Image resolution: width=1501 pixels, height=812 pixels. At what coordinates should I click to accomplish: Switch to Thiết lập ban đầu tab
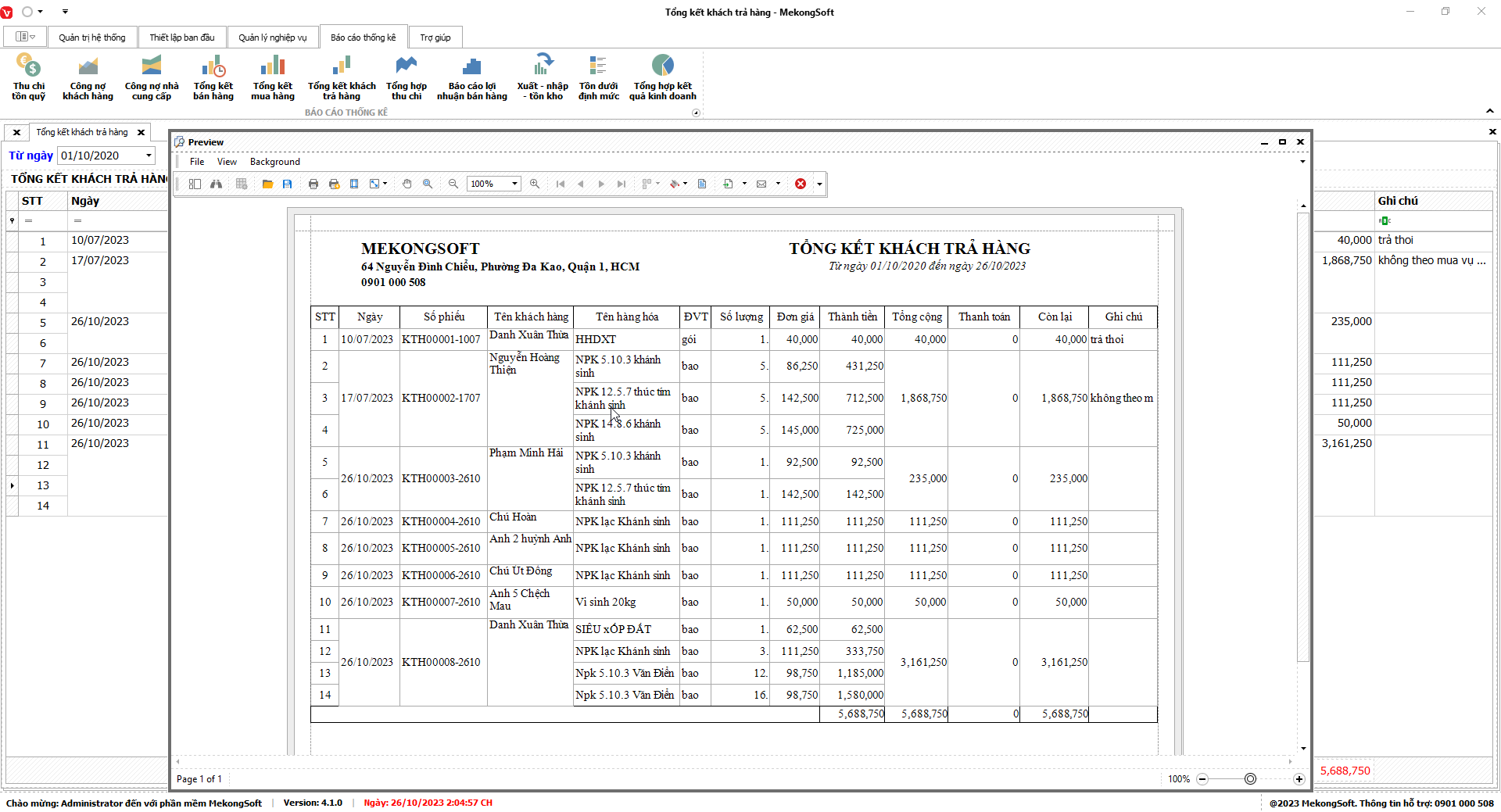click(181, 38)
